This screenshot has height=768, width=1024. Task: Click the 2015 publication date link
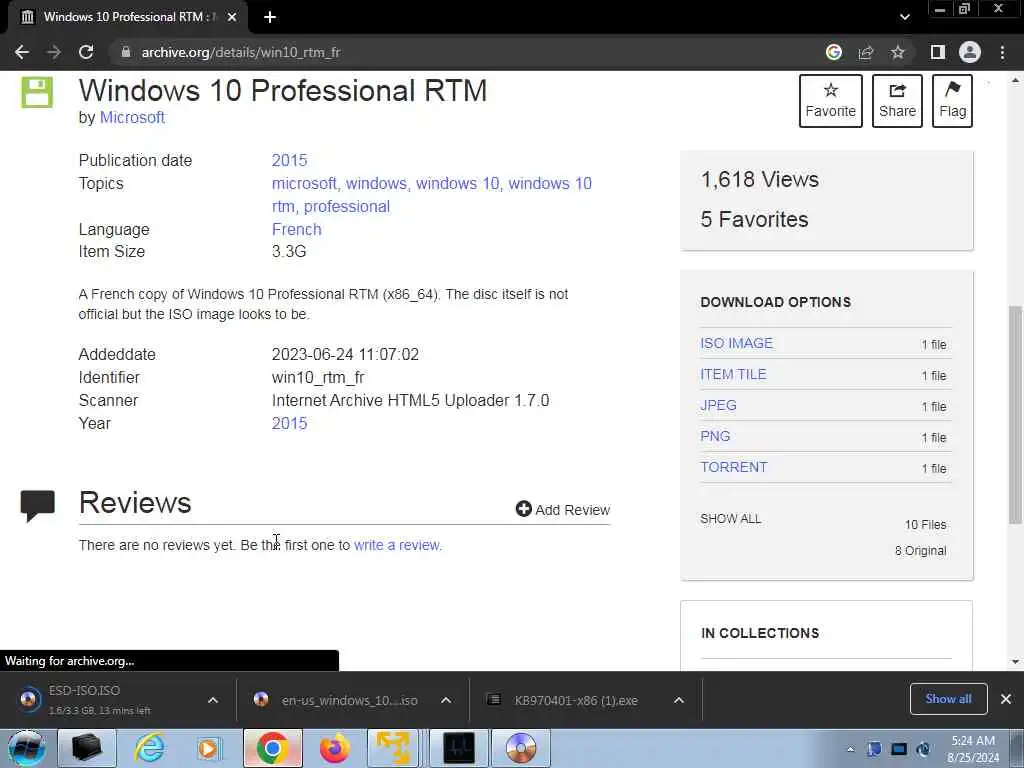click(289, 160)
